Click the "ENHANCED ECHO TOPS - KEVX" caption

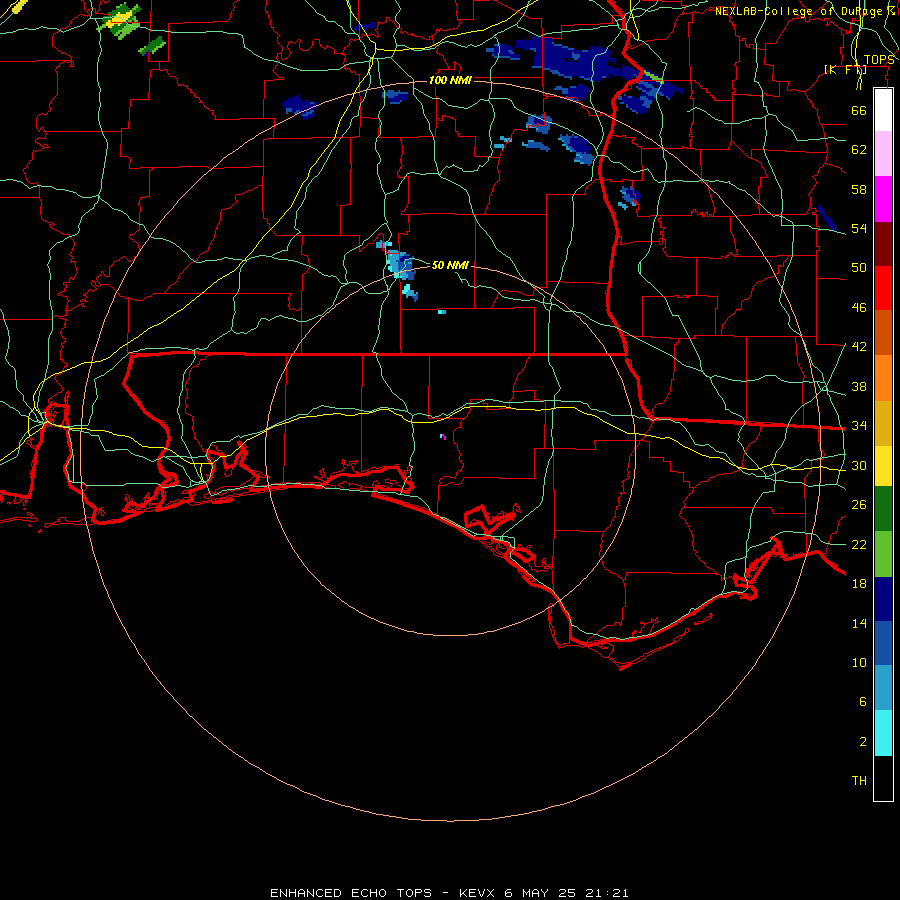(x=382, y=893)
